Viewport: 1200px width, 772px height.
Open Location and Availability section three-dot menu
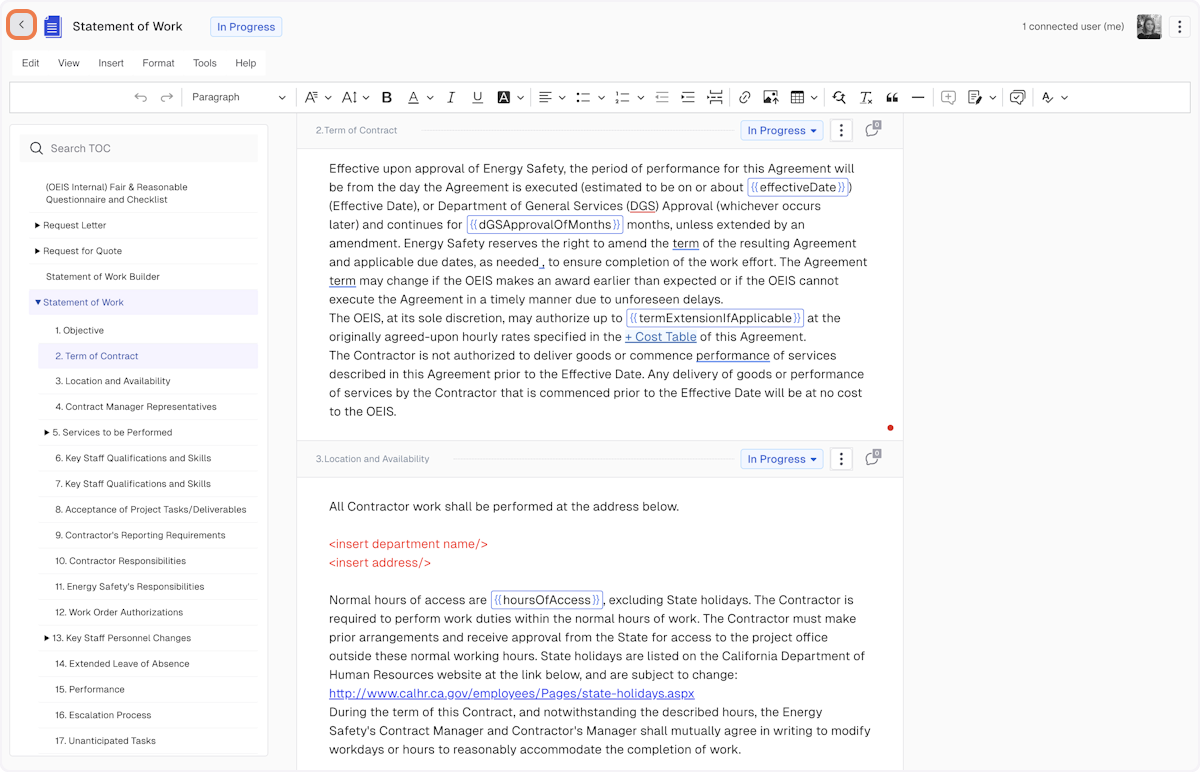tap(842, 459)
